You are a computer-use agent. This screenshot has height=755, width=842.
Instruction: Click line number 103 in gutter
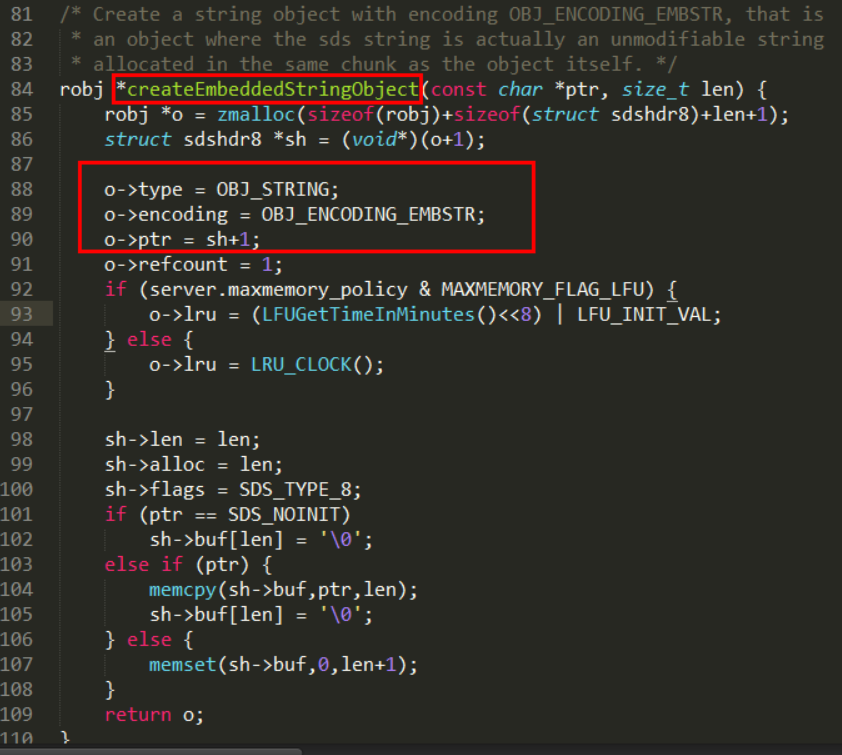pyautogui.click(x=17, y=564)
